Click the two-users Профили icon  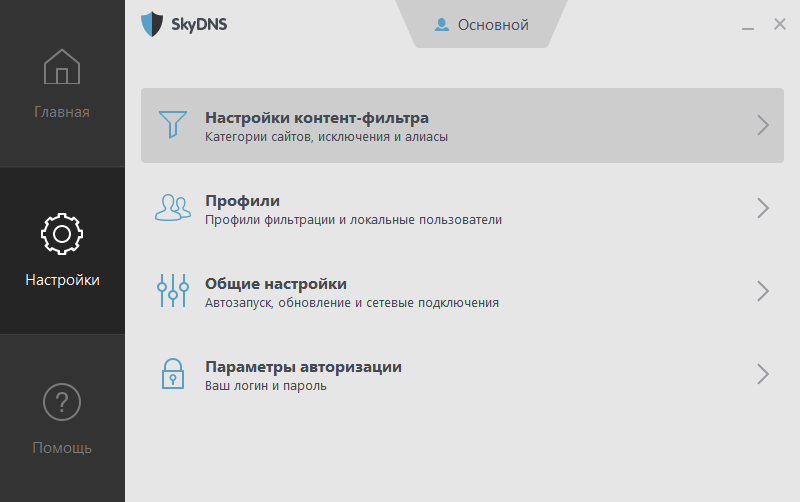[x=173, y=208]
